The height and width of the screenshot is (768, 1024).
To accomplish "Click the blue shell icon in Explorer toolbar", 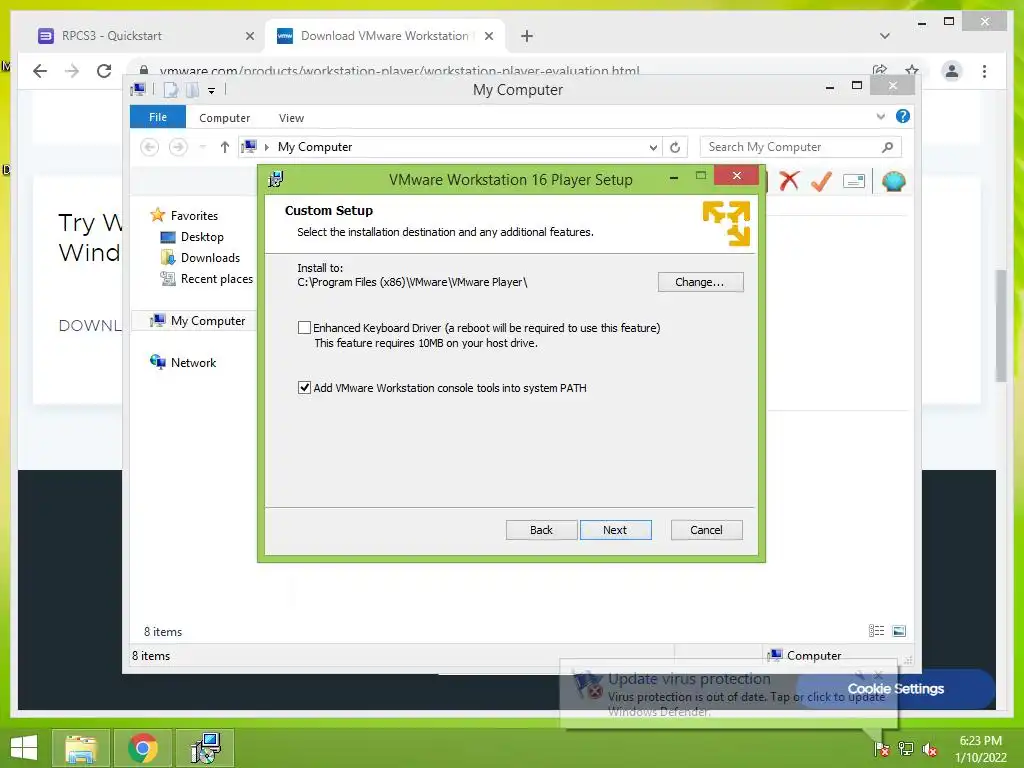I will click(x=893, y=181).
